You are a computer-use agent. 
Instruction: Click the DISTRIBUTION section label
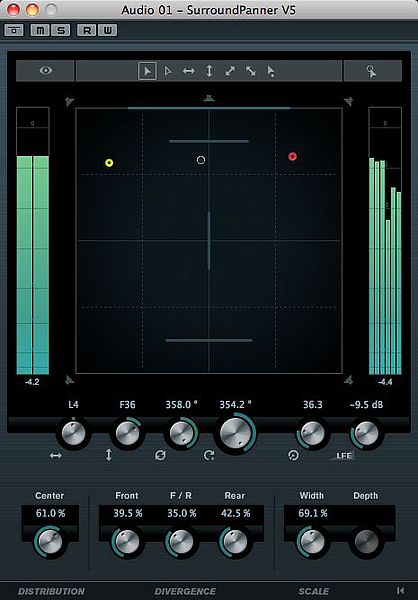tap(51, 591)
